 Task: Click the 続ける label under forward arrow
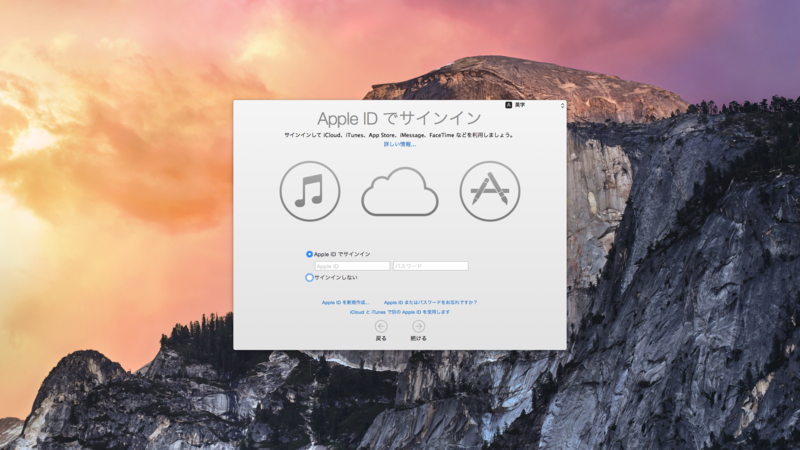pyautogui.click(x=418, y=338)
